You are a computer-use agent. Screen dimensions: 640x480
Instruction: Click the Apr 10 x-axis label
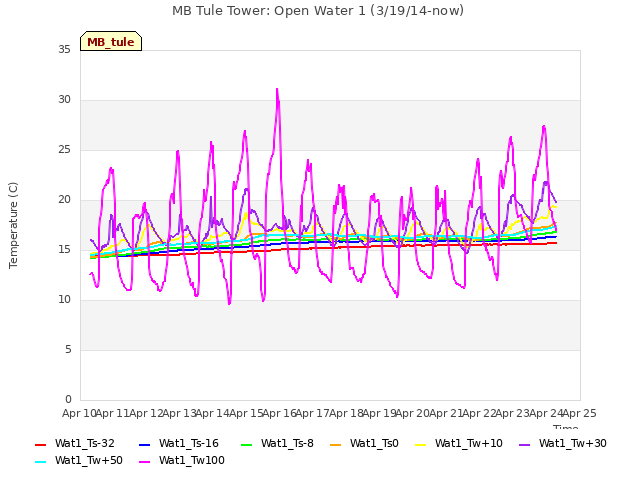(x=79, y=413)
